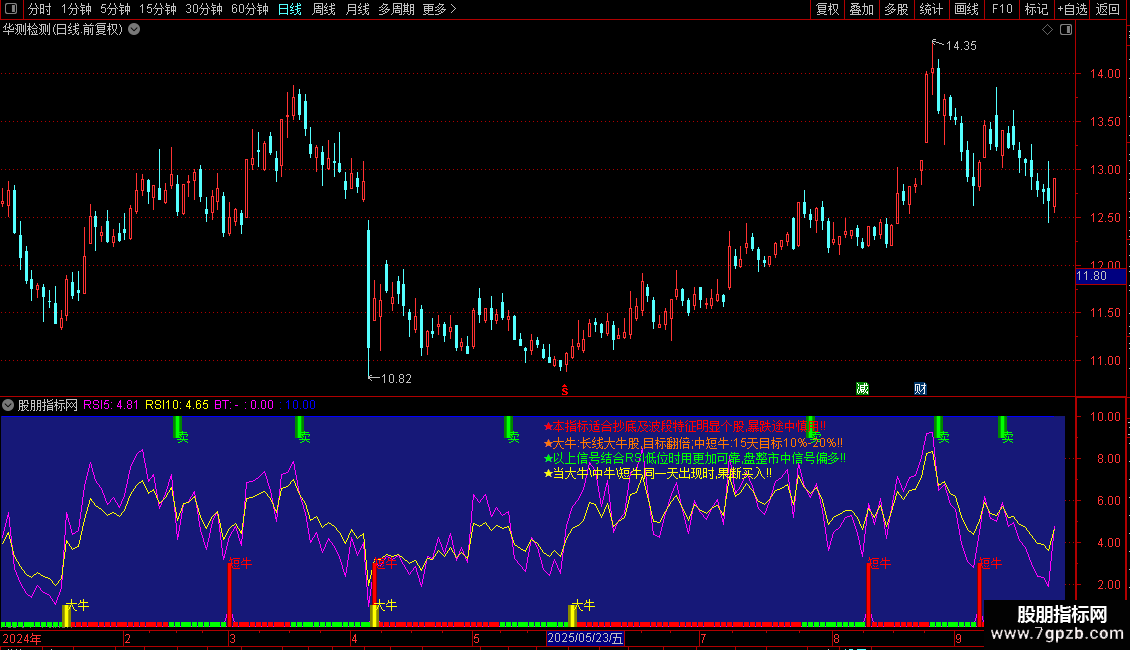Click the red $ marker below chart
The width and height of the screenshot is (1130, 650).
564,390
